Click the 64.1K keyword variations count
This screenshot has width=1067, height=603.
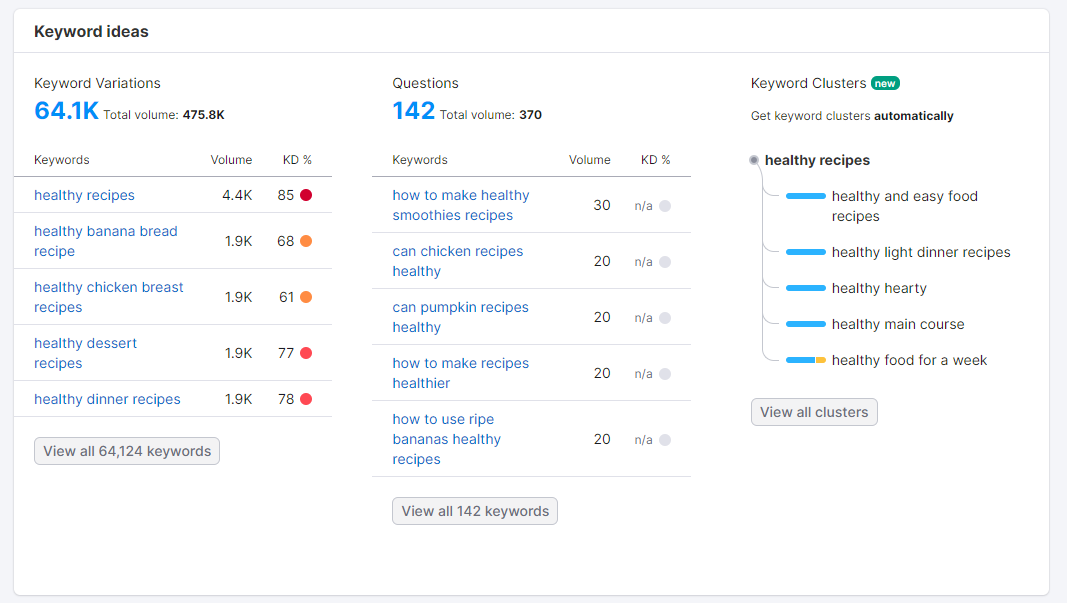67,110
